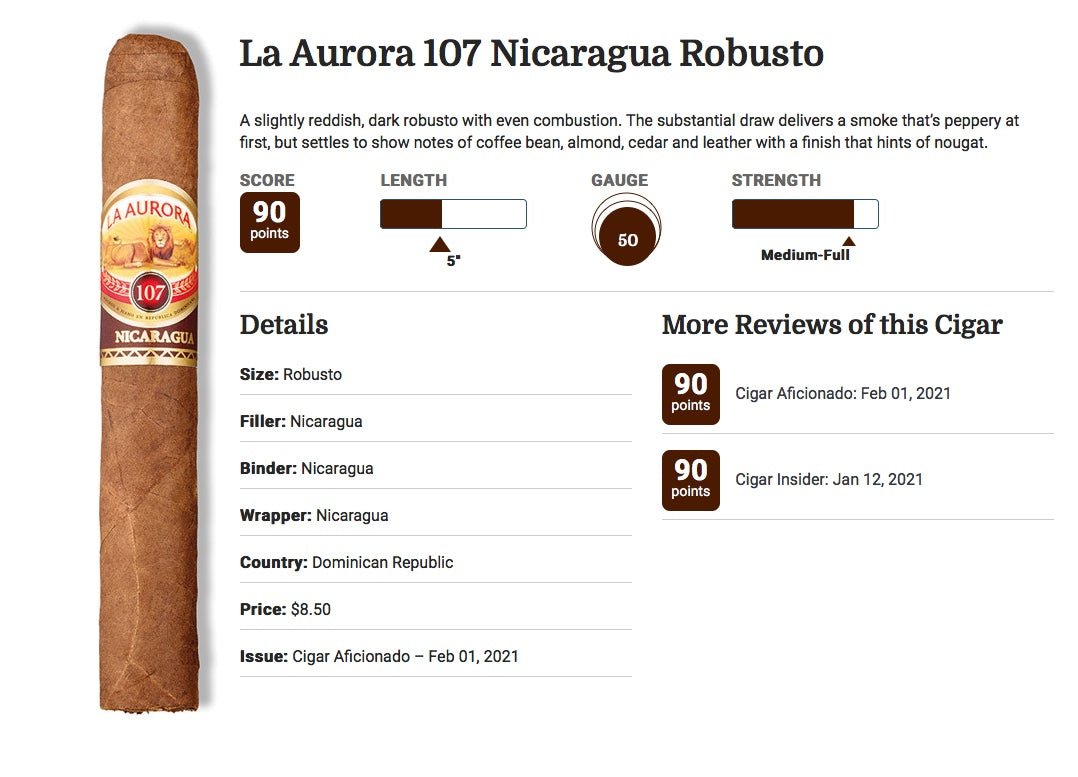Click the More Reviews of this Cigar heading
Image resolution: width=1078 pixels, height=777 pixels.
pyautogui.click(x=832, y=325)
